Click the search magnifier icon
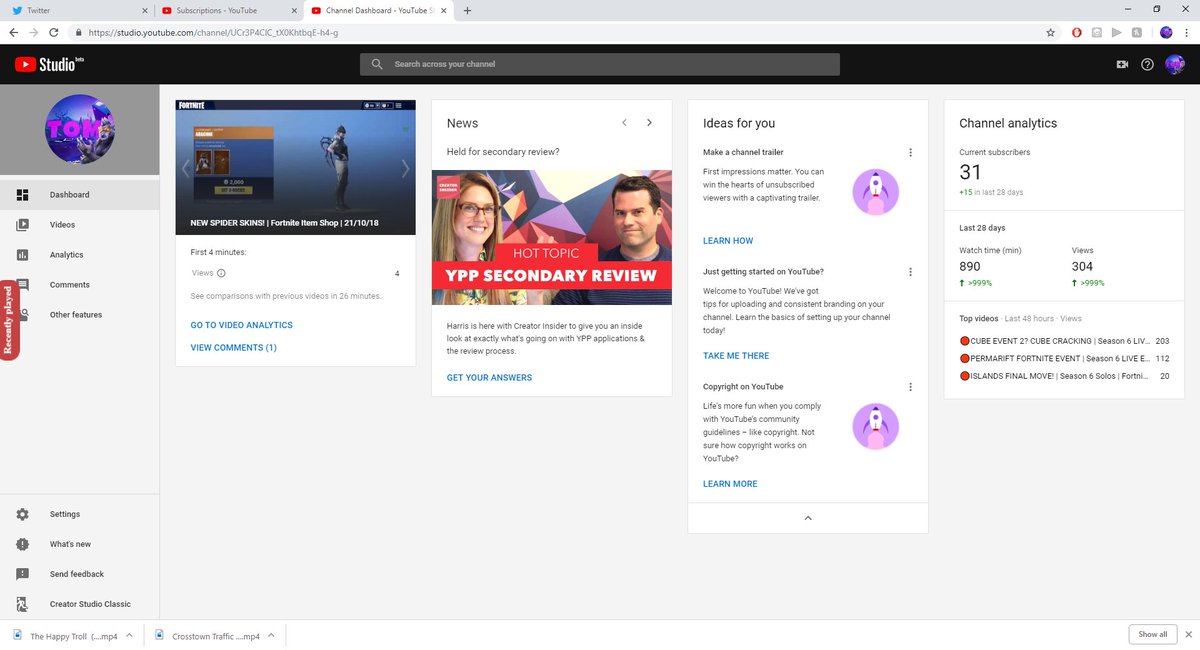The height and width of the screenshot is (650, 1200). point(377,64)
